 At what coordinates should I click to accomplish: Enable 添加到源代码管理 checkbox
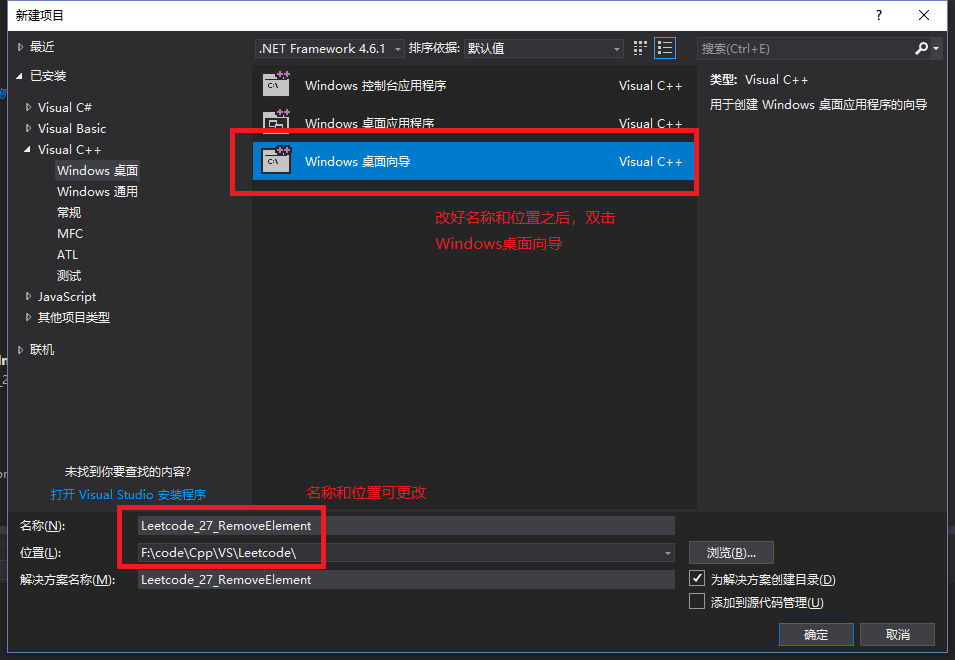pyautogui.click(x=697, y=602)
